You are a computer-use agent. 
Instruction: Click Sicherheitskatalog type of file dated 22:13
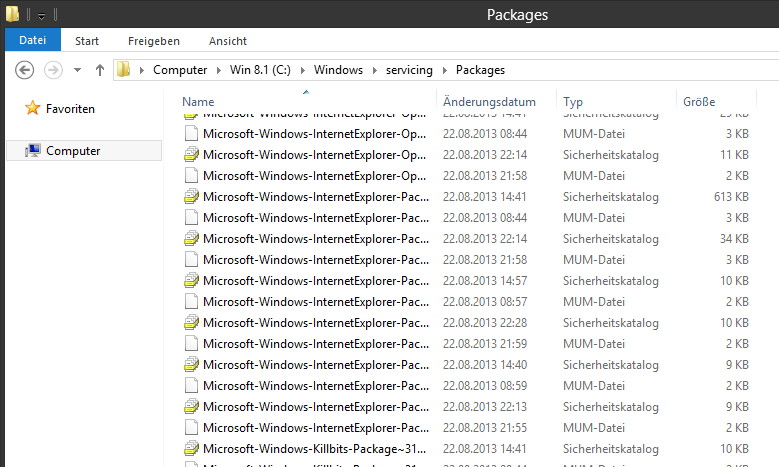click(x=611, y=406)
